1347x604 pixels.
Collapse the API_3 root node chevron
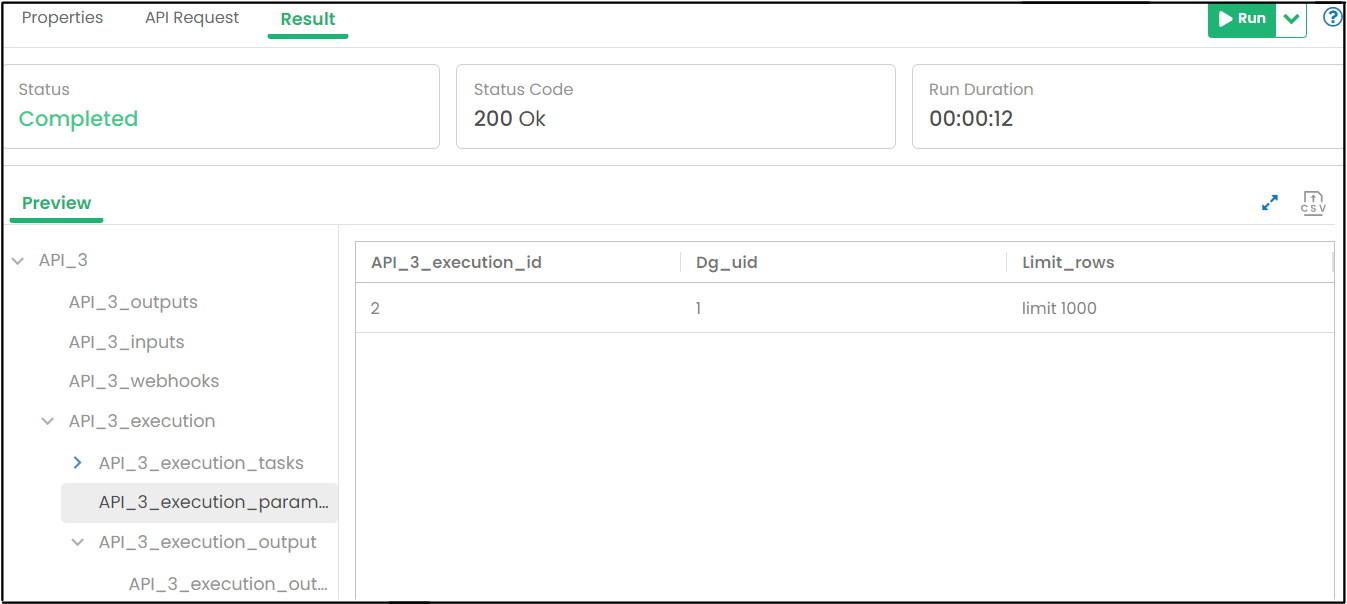(18, 261)
